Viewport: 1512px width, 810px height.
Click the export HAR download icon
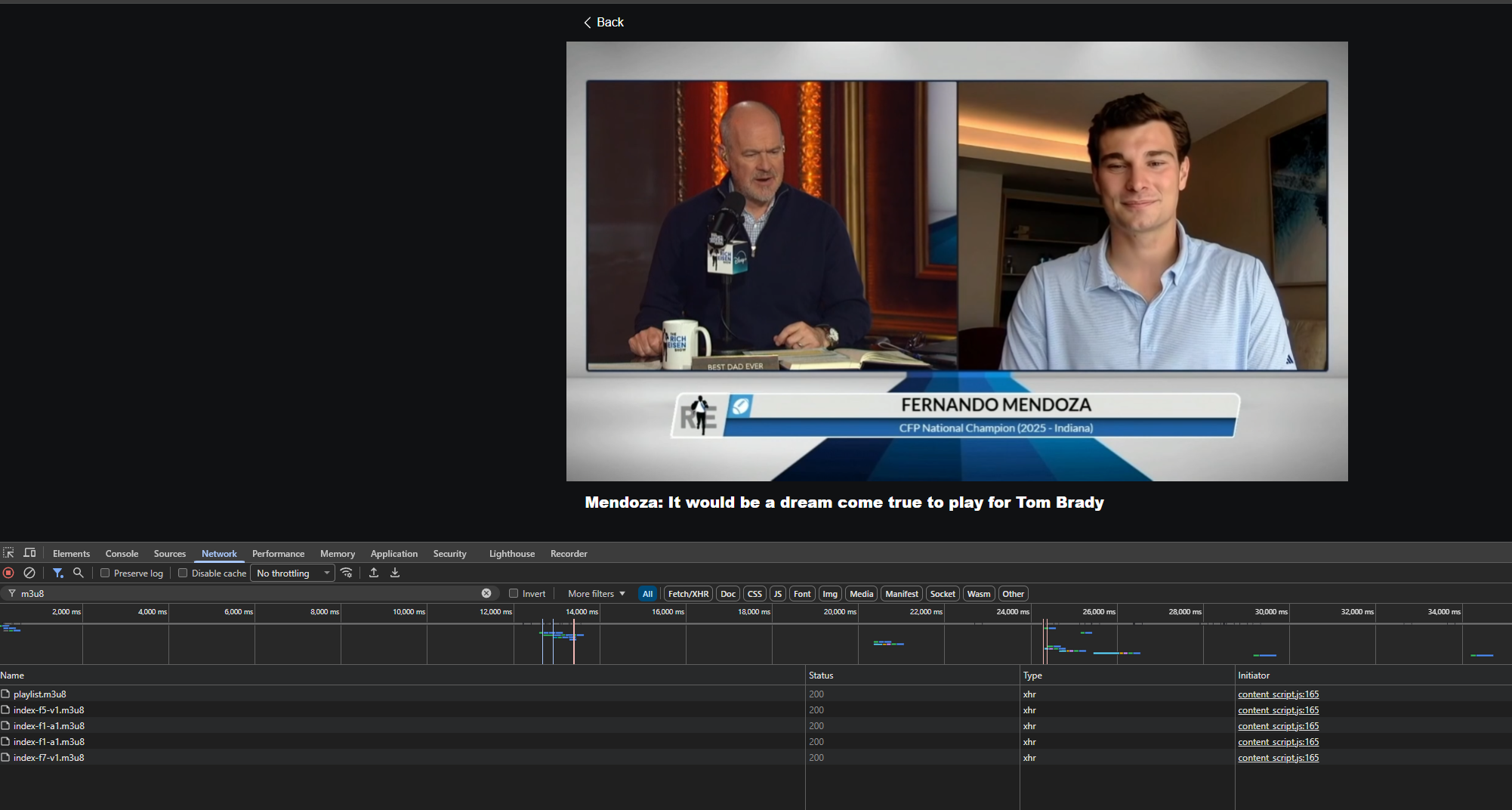tap(395, 573)
